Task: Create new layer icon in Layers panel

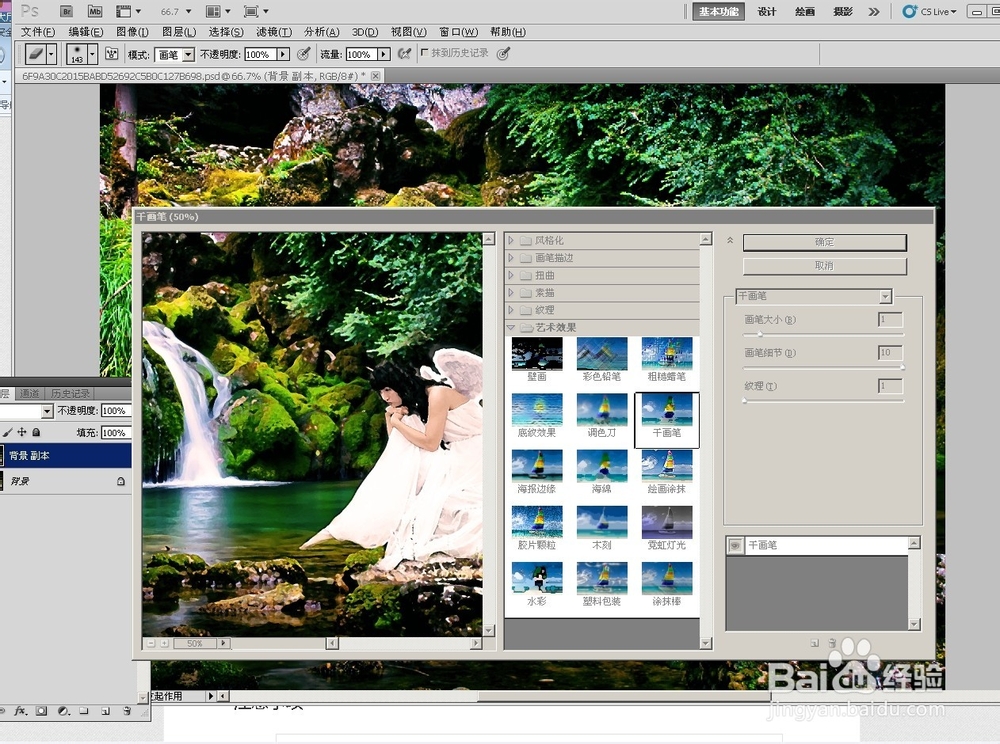Action: [105, 710]
